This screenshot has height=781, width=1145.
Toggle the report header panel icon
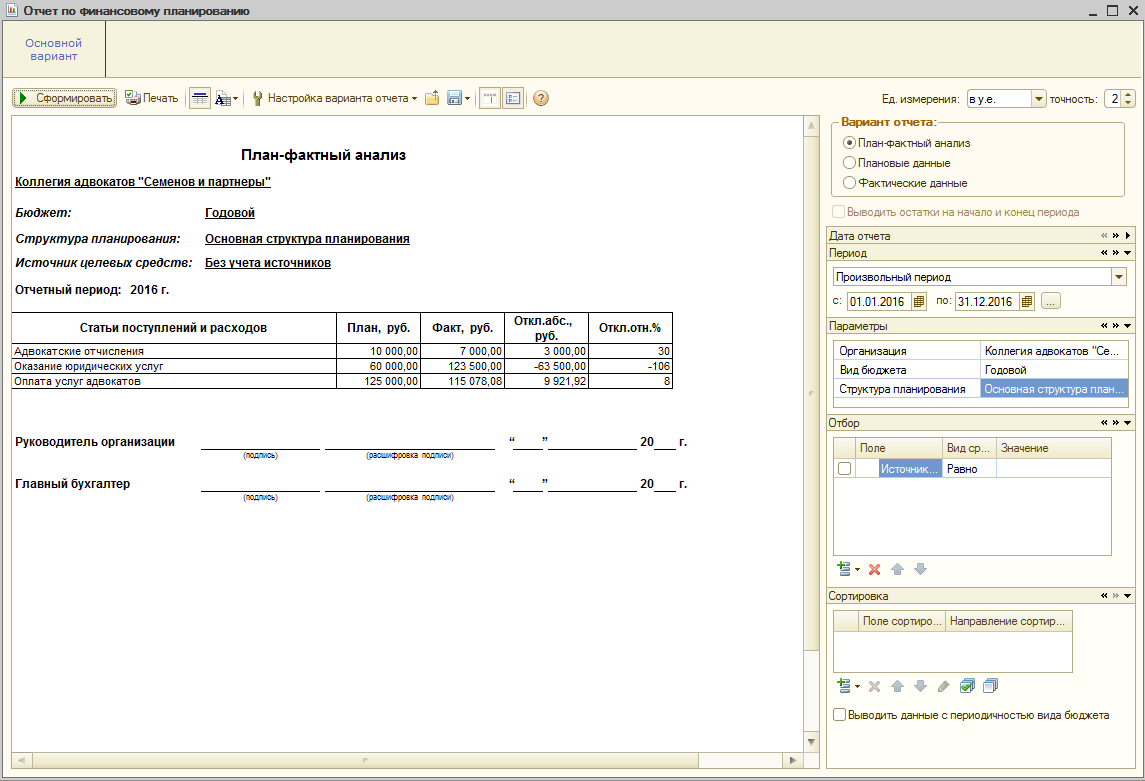(x=490, y=98)
